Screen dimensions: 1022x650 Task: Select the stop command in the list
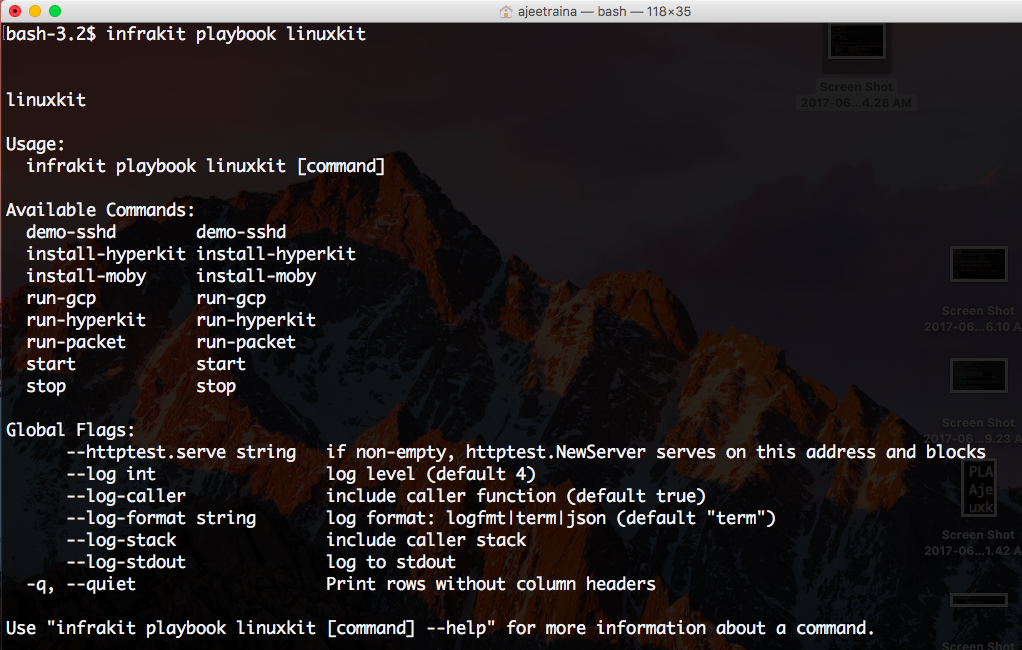coord(46,385)
